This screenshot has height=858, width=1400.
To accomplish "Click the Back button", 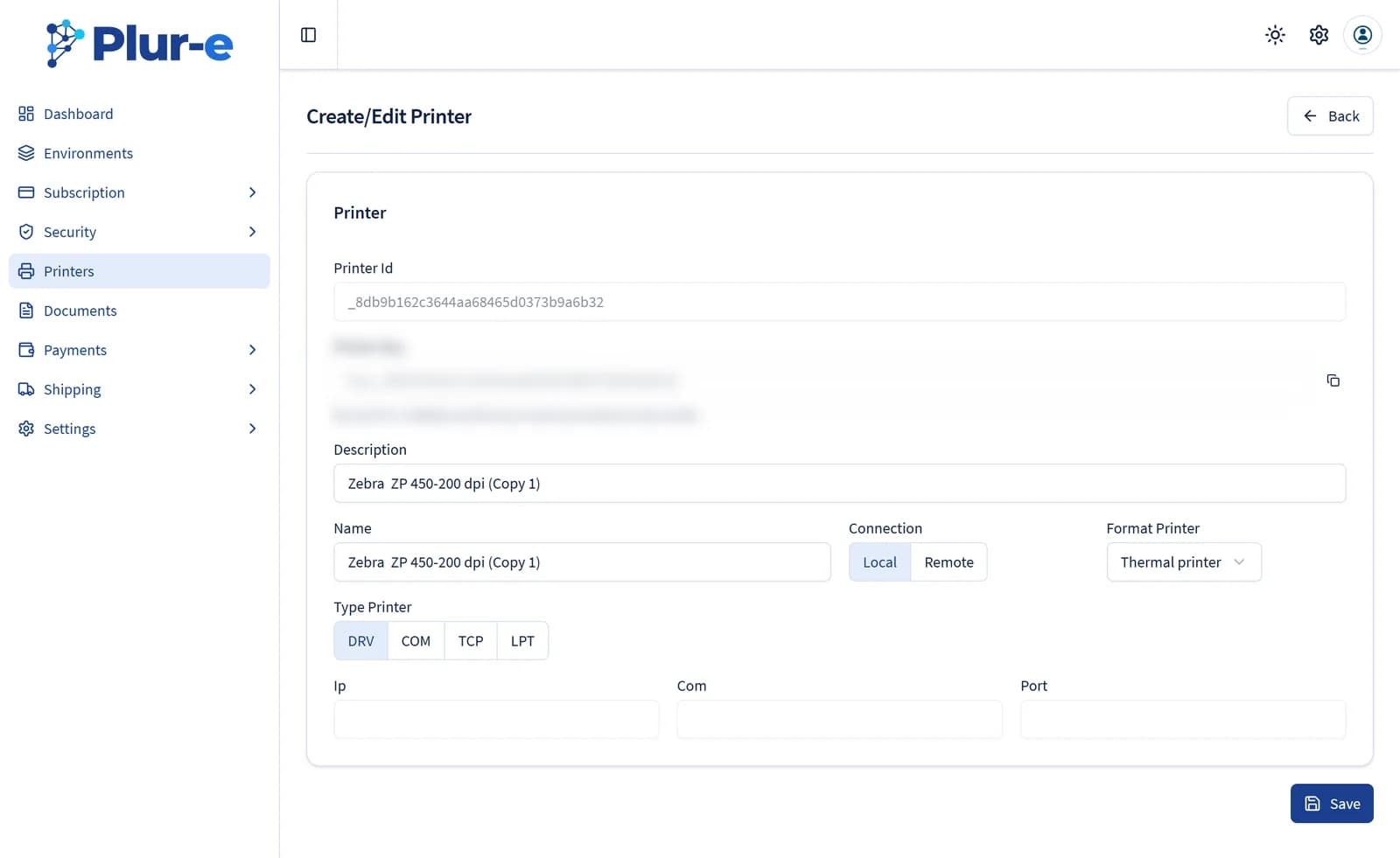I will tap(1330, 116).
